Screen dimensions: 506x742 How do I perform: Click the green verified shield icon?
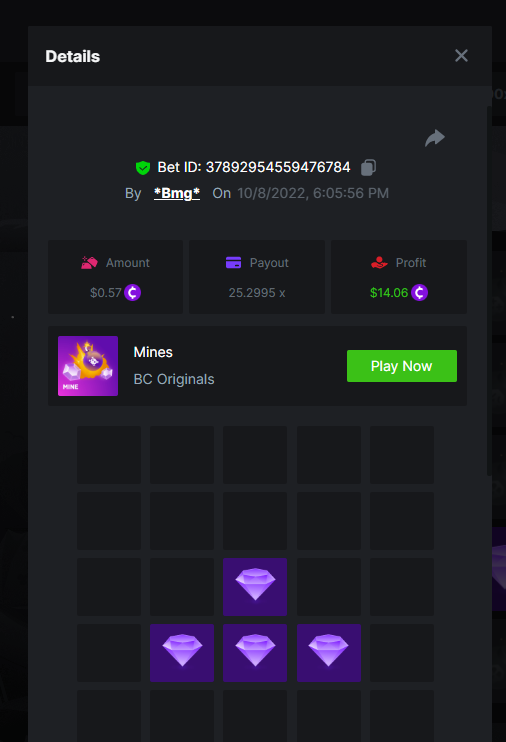tap(143, 168)
